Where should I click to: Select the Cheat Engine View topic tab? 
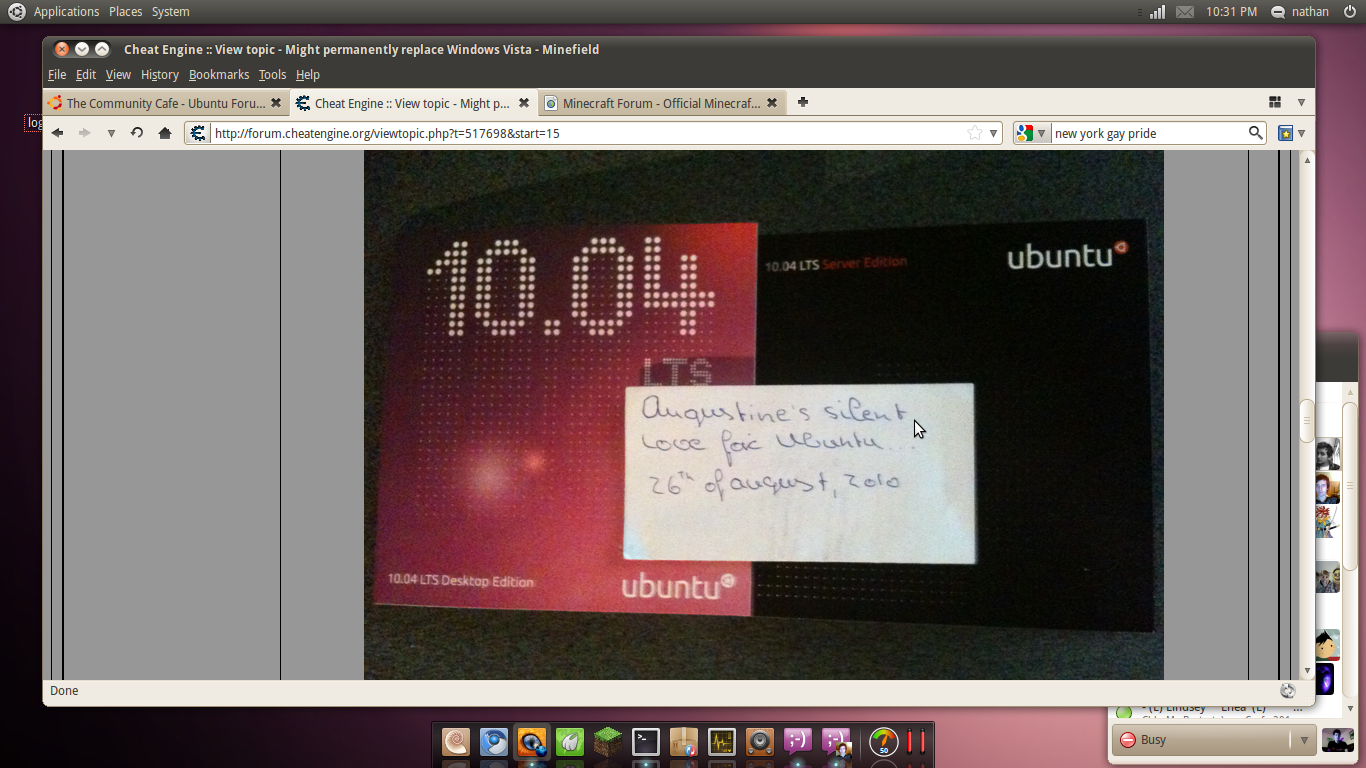(x=413, y=103)
